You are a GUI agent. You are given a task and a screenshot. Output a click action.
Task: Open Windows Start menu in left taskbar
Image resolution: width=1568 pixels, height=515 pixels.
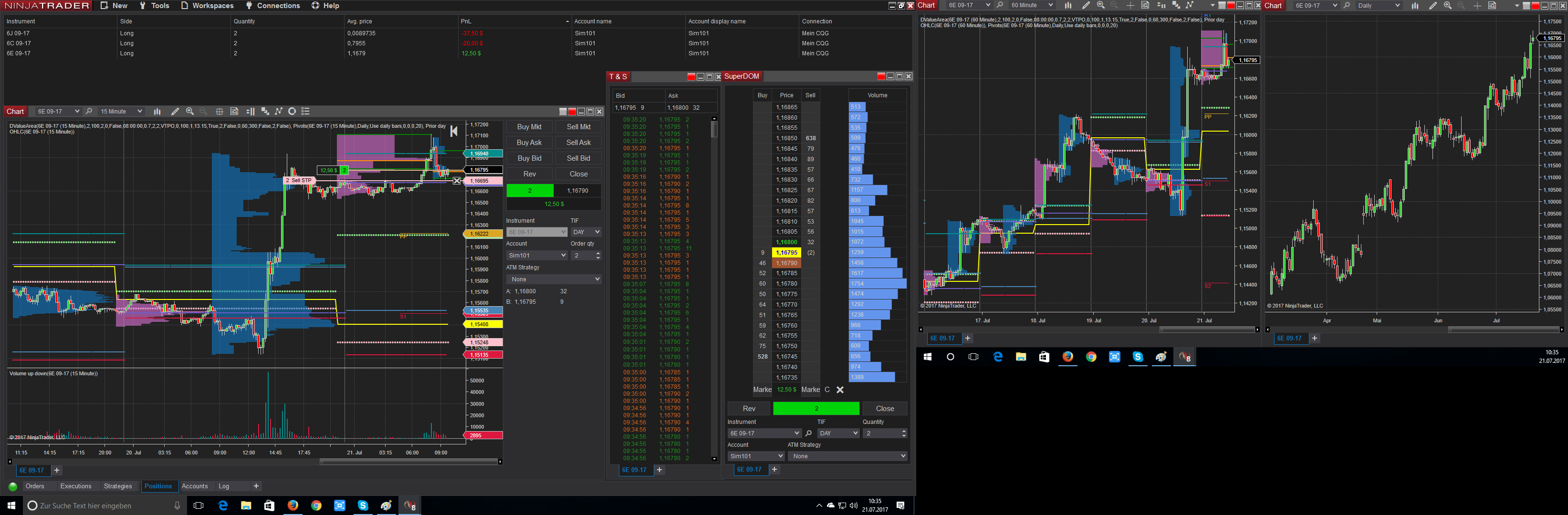pos(11,505)
